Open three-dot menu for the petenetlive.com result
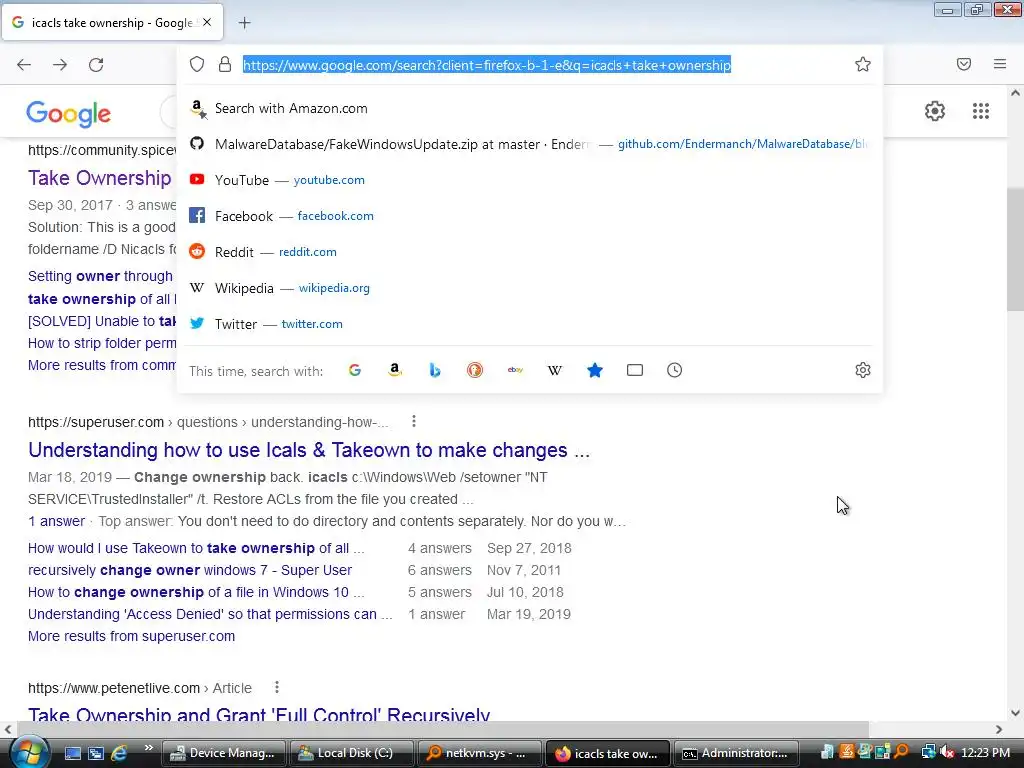This screenshot has width=1024, height=768. coord(277,687)
